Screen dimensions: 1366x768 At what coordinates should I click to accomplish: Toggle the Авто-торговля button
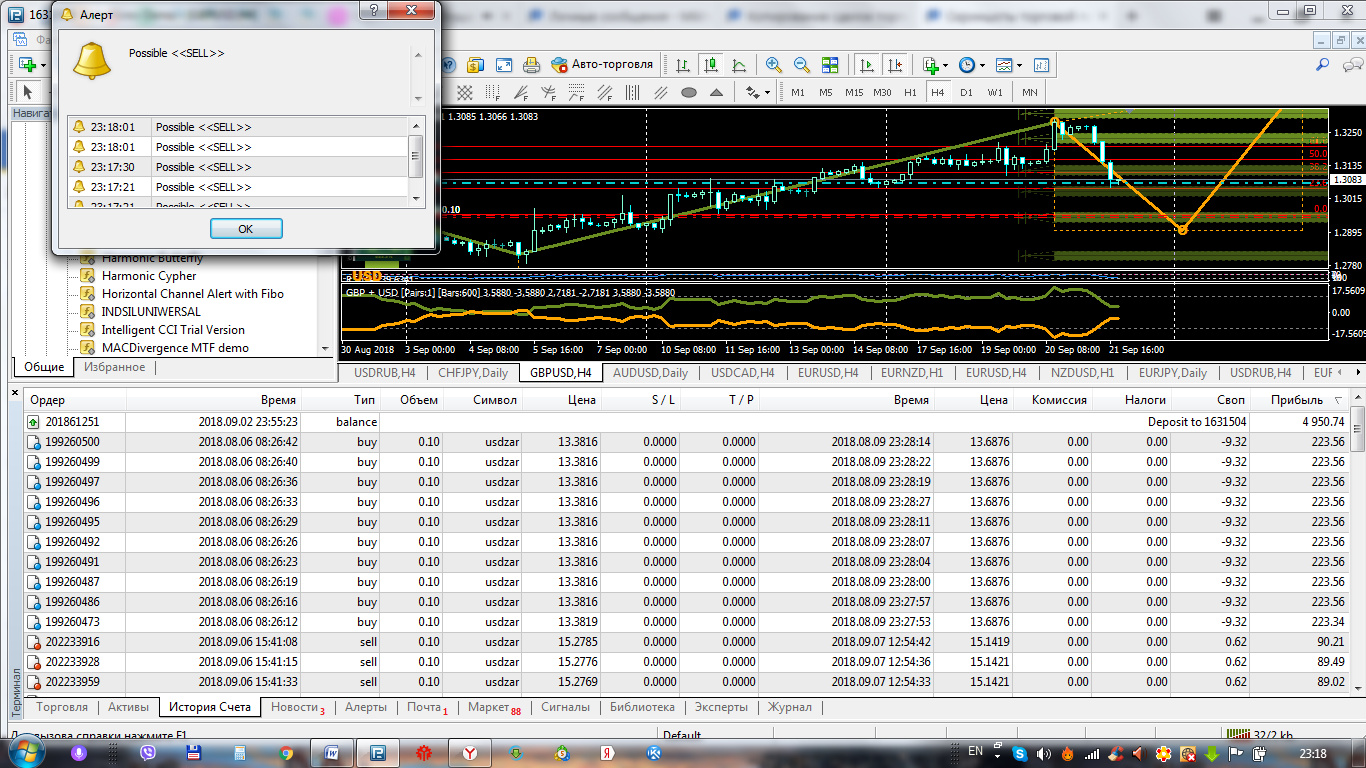(602, 64)
